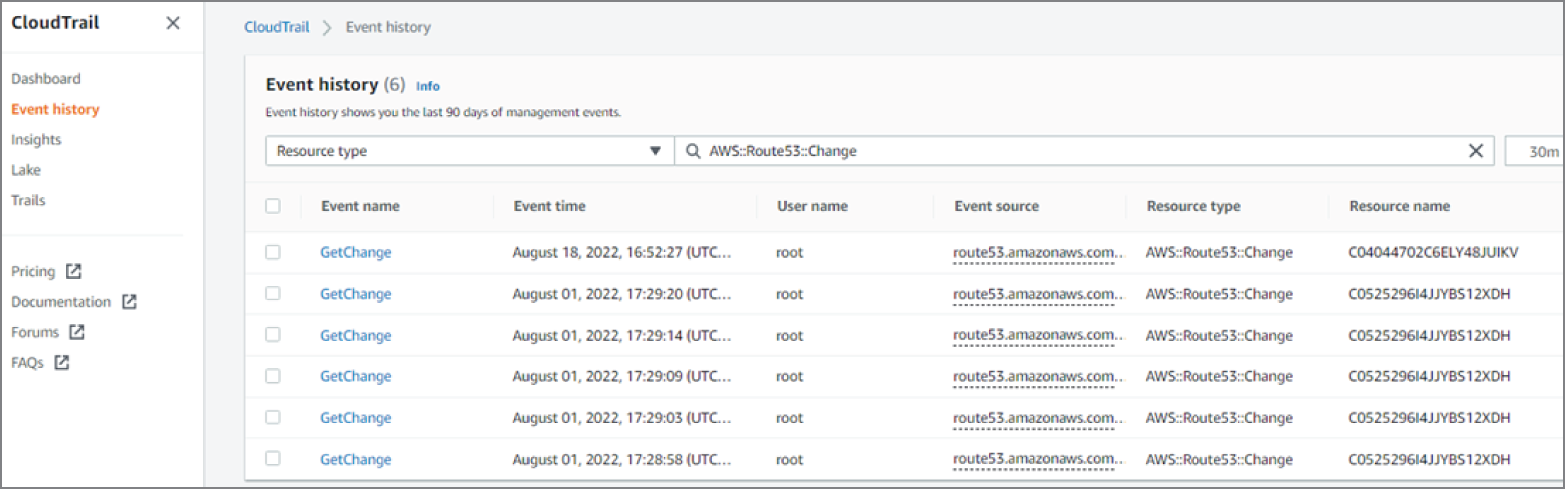This screenshot has height=489, width=1565.
Task: Check the 17:29:09 GetChange event row
Action: [x=273, y=376]
